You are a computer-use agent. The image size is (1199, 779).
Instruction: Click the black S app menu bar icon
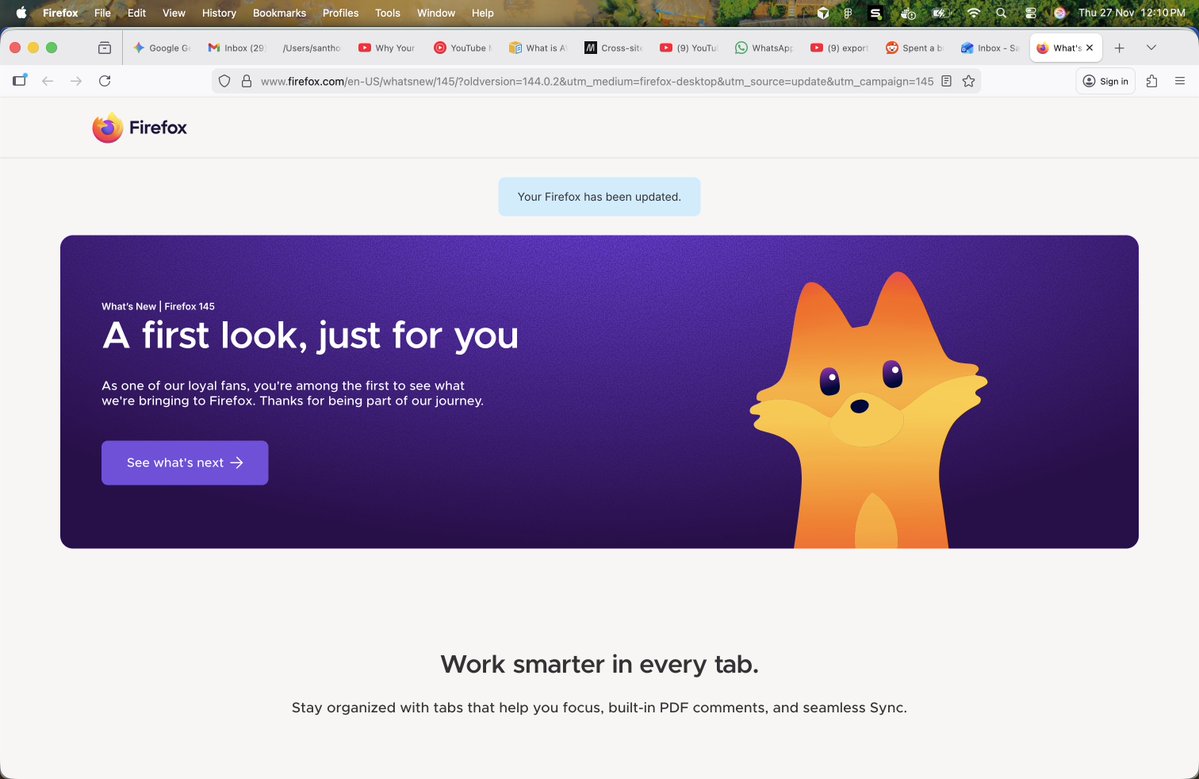click(x=876, y=13)
